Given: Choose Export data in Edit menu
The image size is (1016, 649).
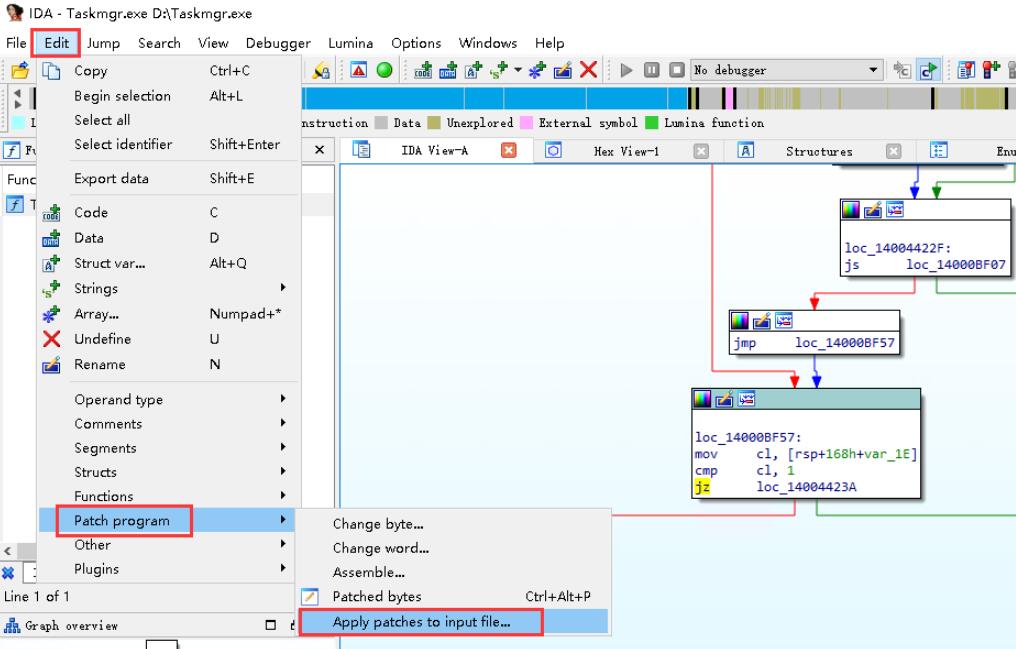Looking at the screenshot, I should (x=167, y=178).
